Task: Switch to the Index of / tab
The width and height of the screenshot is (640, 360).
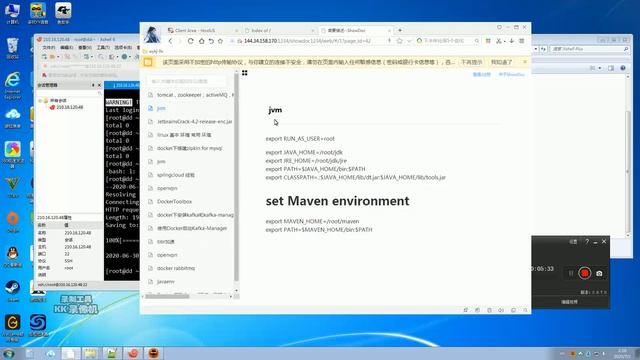Action: pyautogui.click(x=279, y=30)
